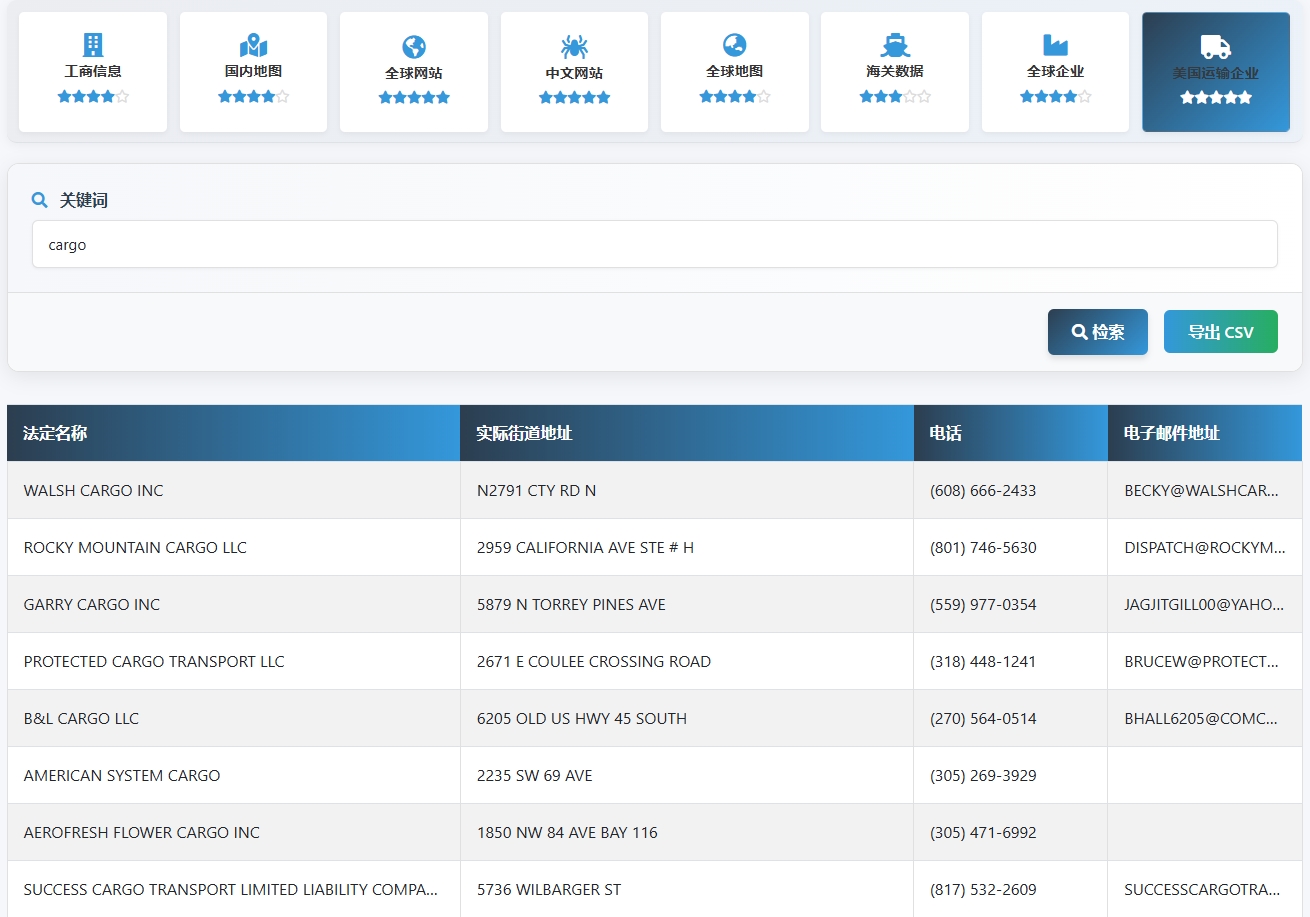
Task: Click the globe icon above 全球网站
Action: tap(414, 46)
